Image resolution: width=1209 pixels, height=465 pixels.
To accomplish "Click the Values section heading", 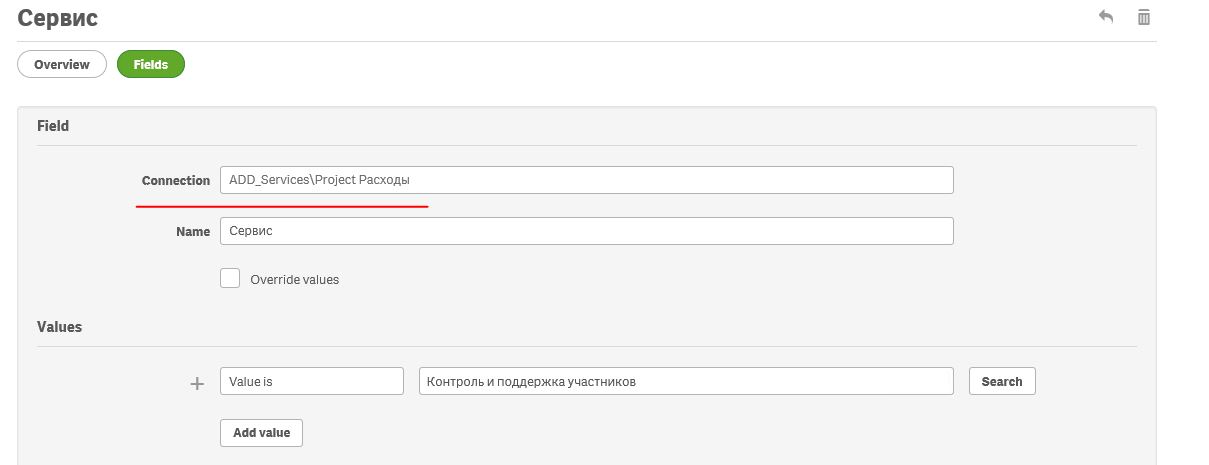I will coord(59,327).
